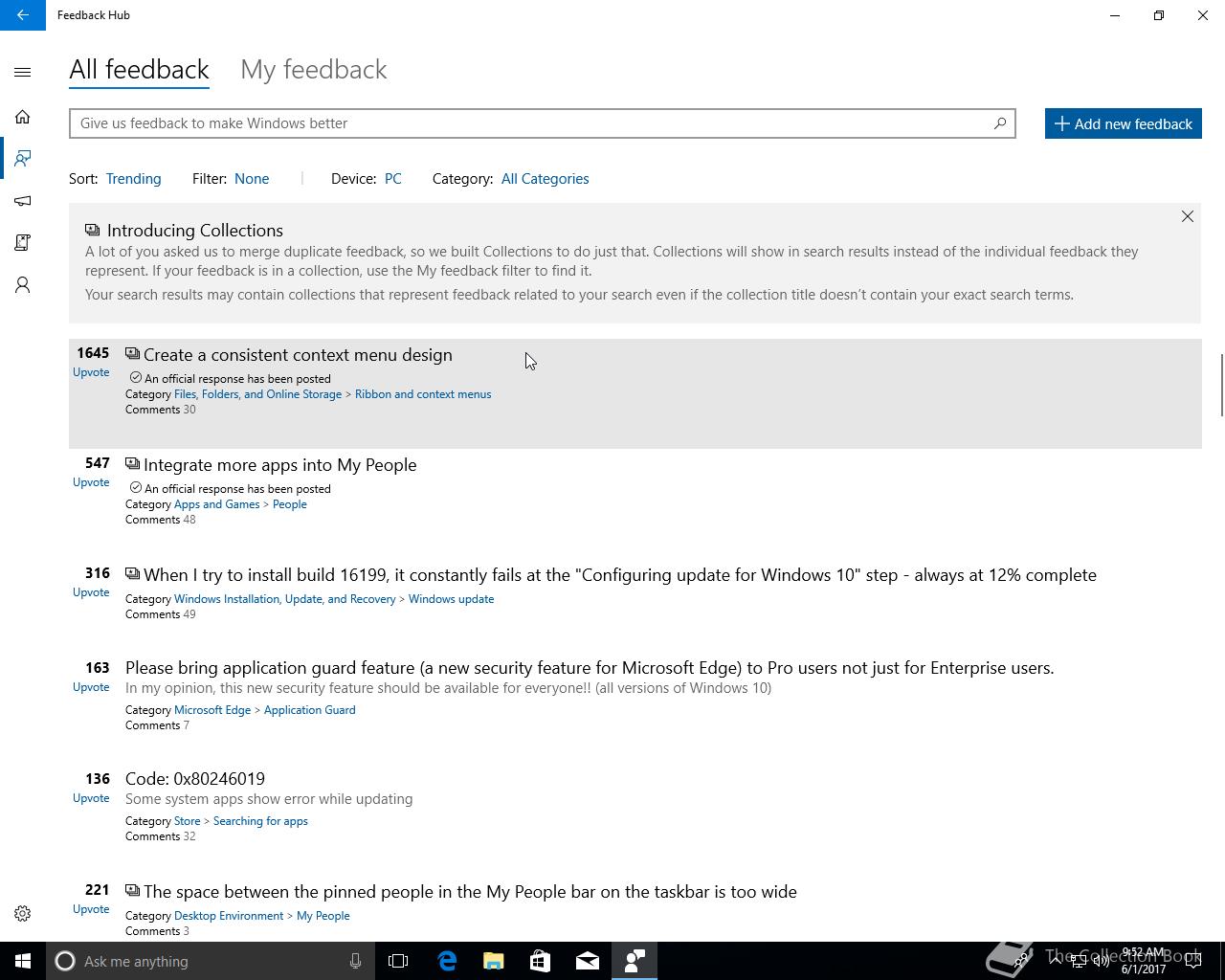Open the My People subcategory link
This screenshot has width=1225, height=980.
click(x=323, y=916)
